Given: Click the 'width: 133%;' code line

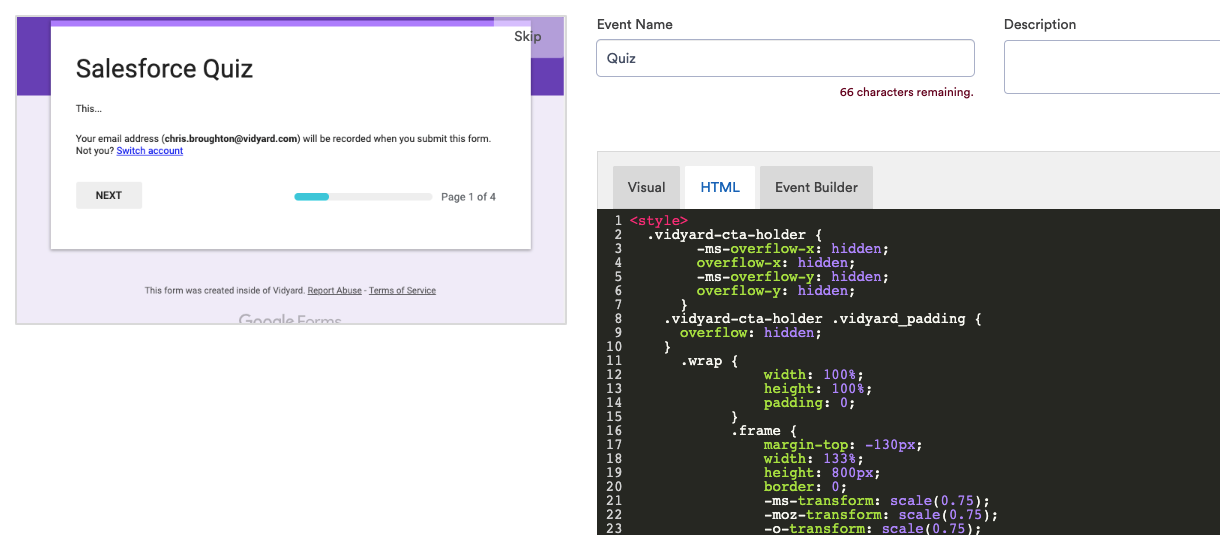Looking at the screenshot, I should [813, 459].
